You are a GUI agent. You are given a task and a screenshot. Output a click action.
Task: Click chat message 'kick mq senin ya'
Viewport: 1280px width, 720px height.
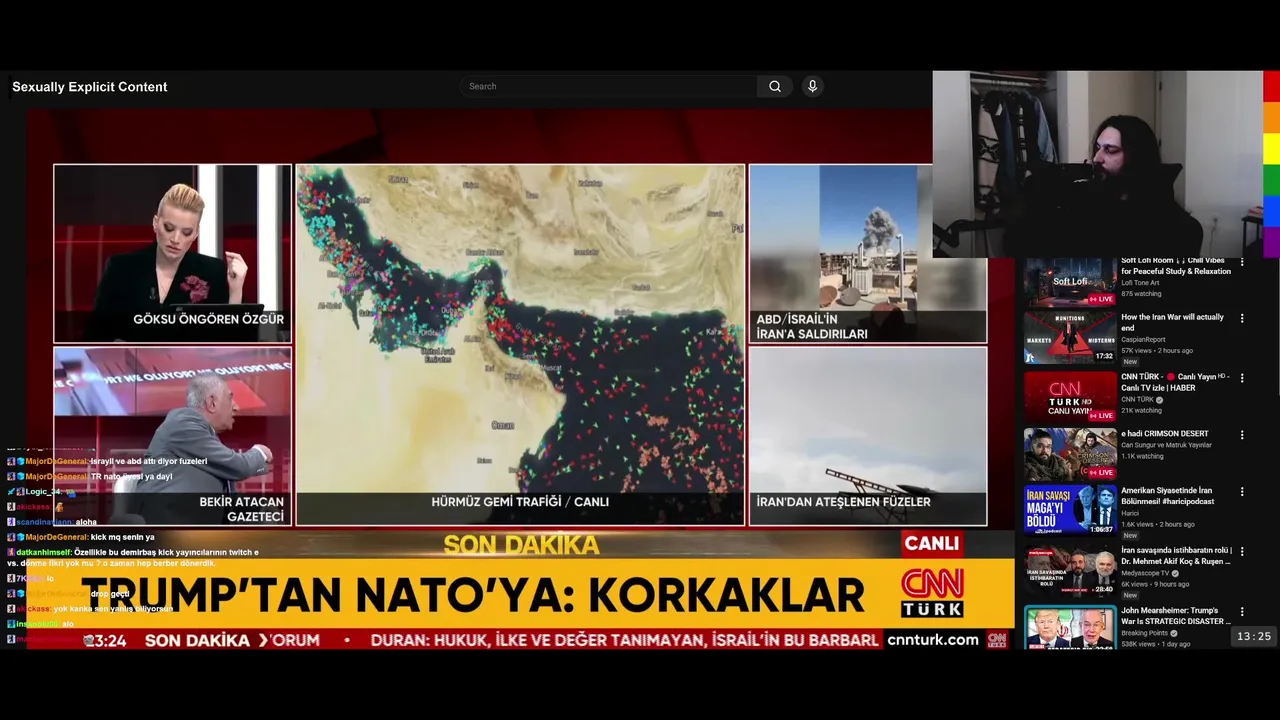click(x=122, y=537)
